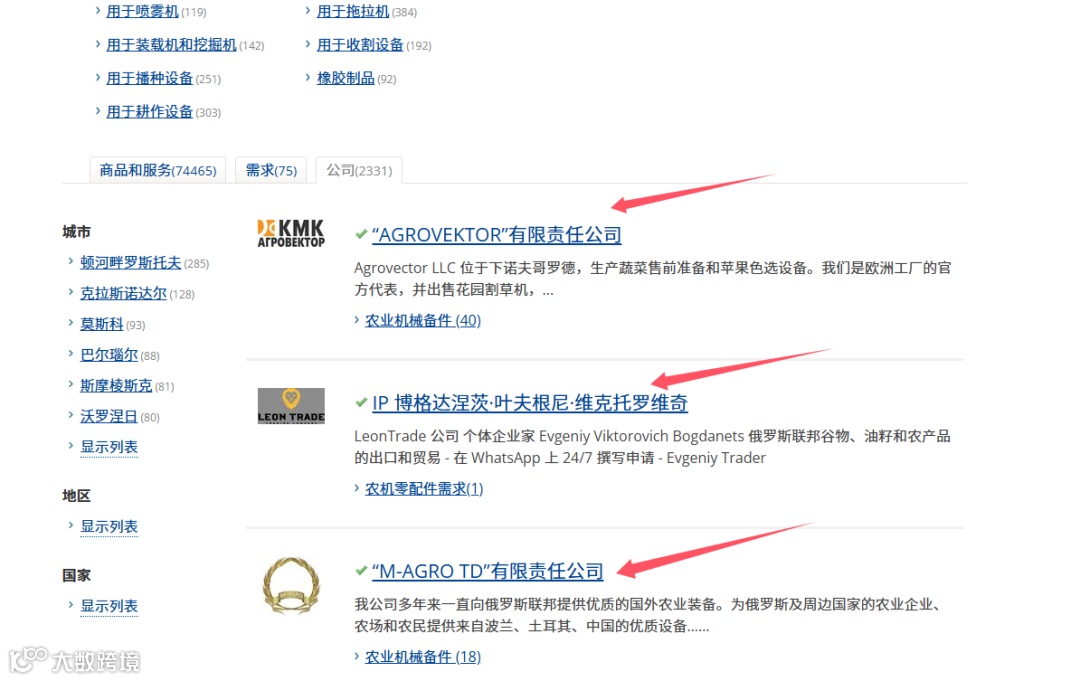Expand 显示列表 under 国家

pos(109,606)
